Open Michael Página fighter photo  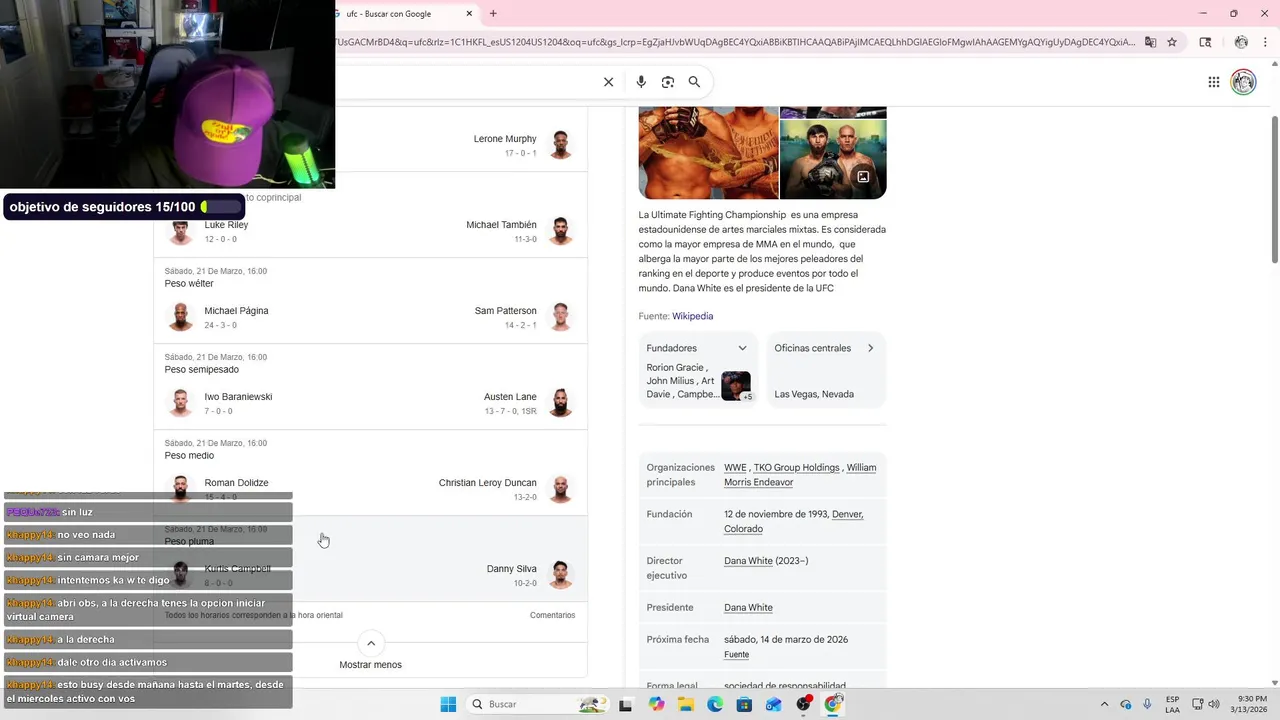click(180, 317)
